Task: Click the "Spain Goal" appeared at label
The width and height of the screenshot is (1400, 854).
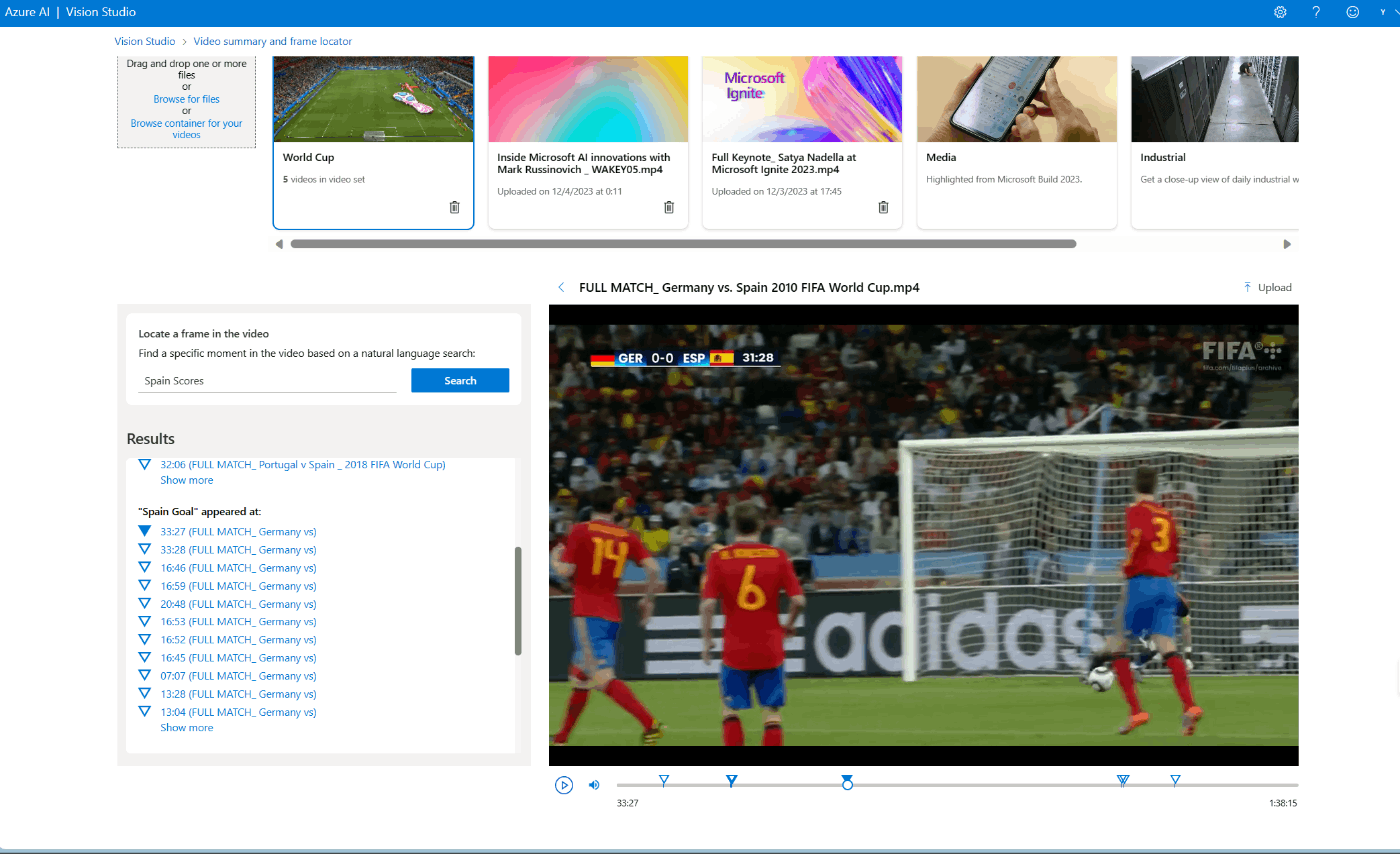Action: pyautogui.click(x=199, y=511)
